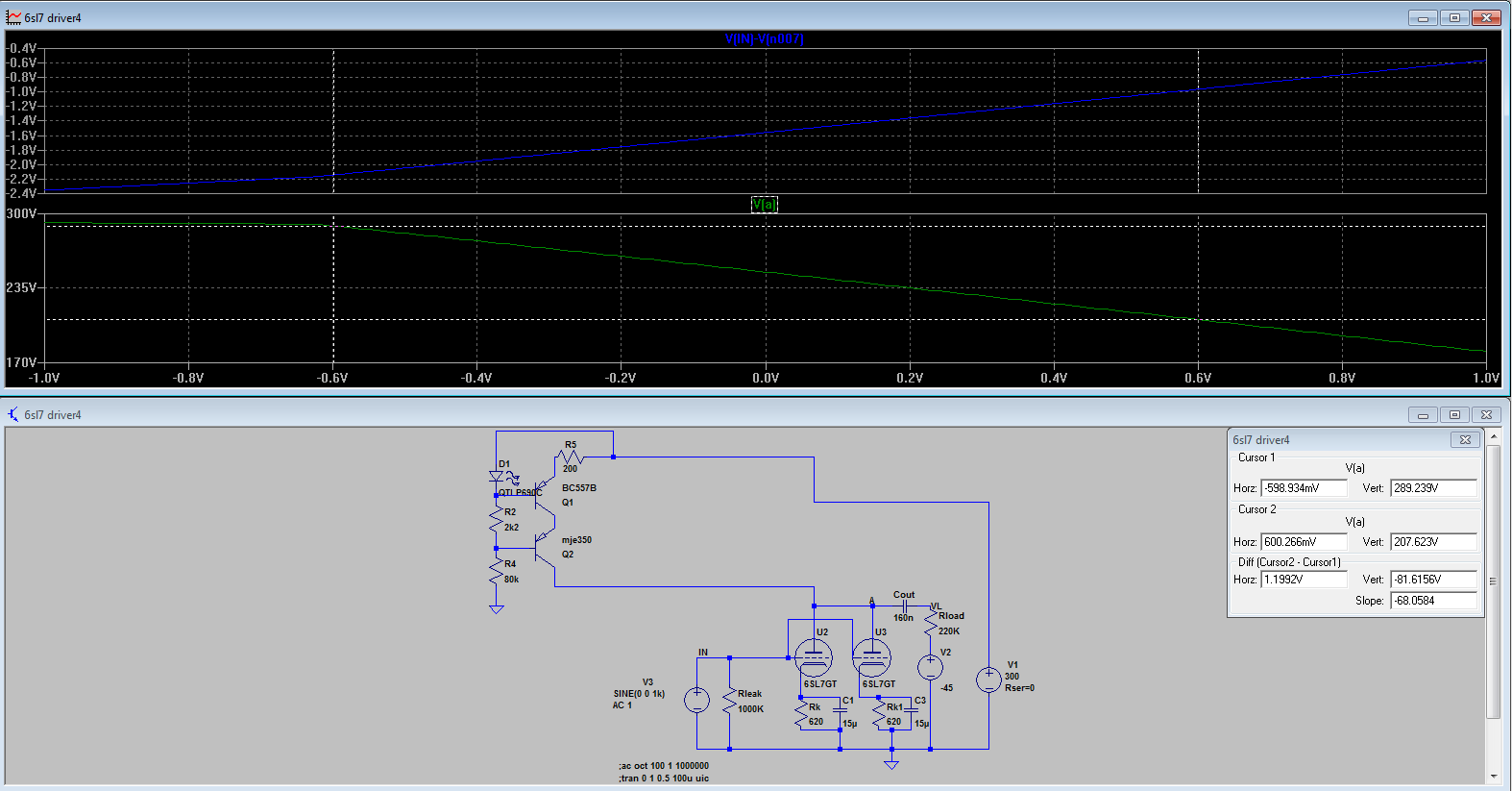Image resolution: width=1512 pixels, height=791 pixels.
Task: Select the V2 voltage source
Action: click(x=930, y=667)
